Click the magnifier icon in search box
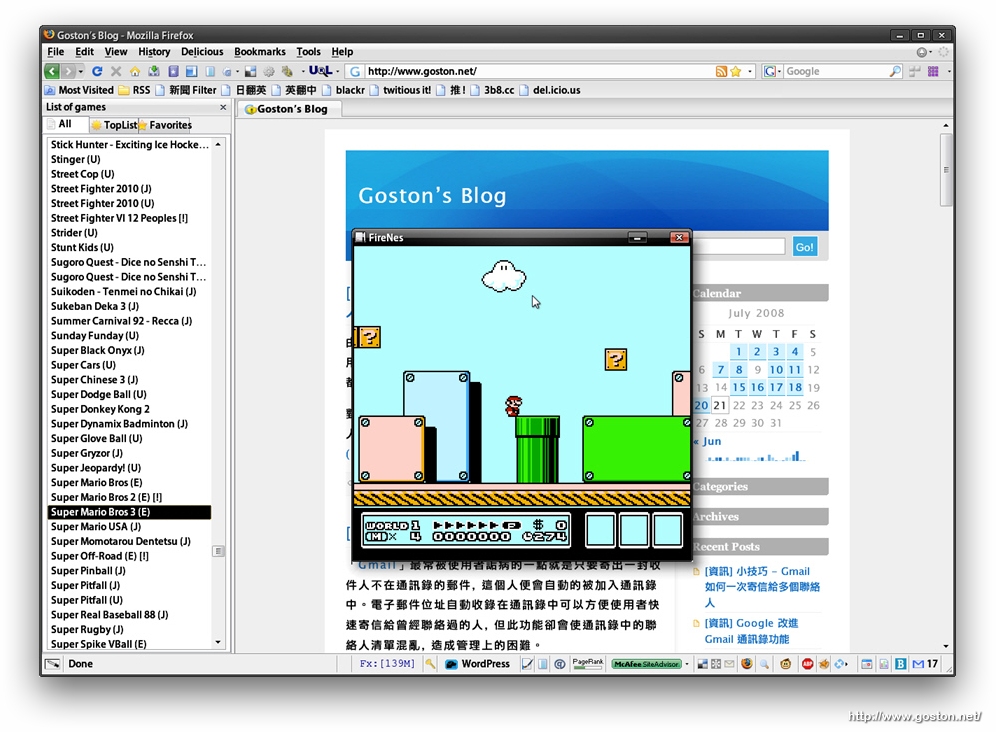Image resolution: width=996 pixels, height=732 pixels. click(895, 71)
